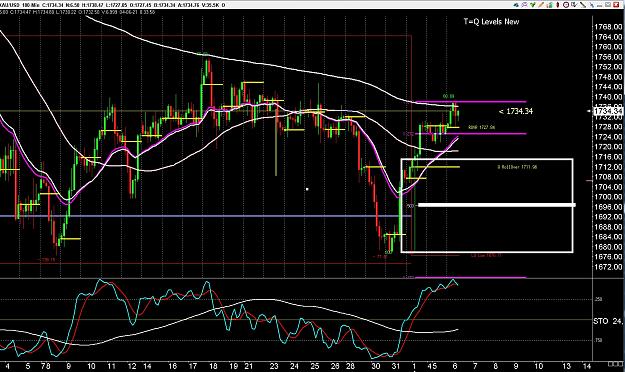Click the "T=Q Levels New" chart label
The height and width of the screenshot is (372, 625).
click(x=491, y=22)
